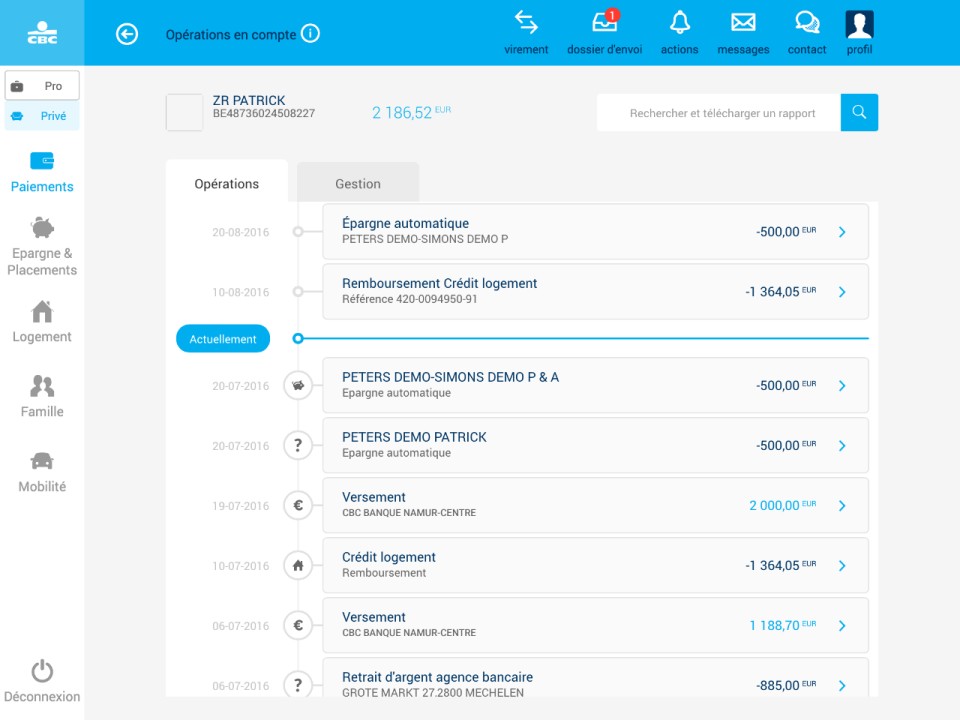
Task: Open the contact chat icon
Action: tap(806, 23)
